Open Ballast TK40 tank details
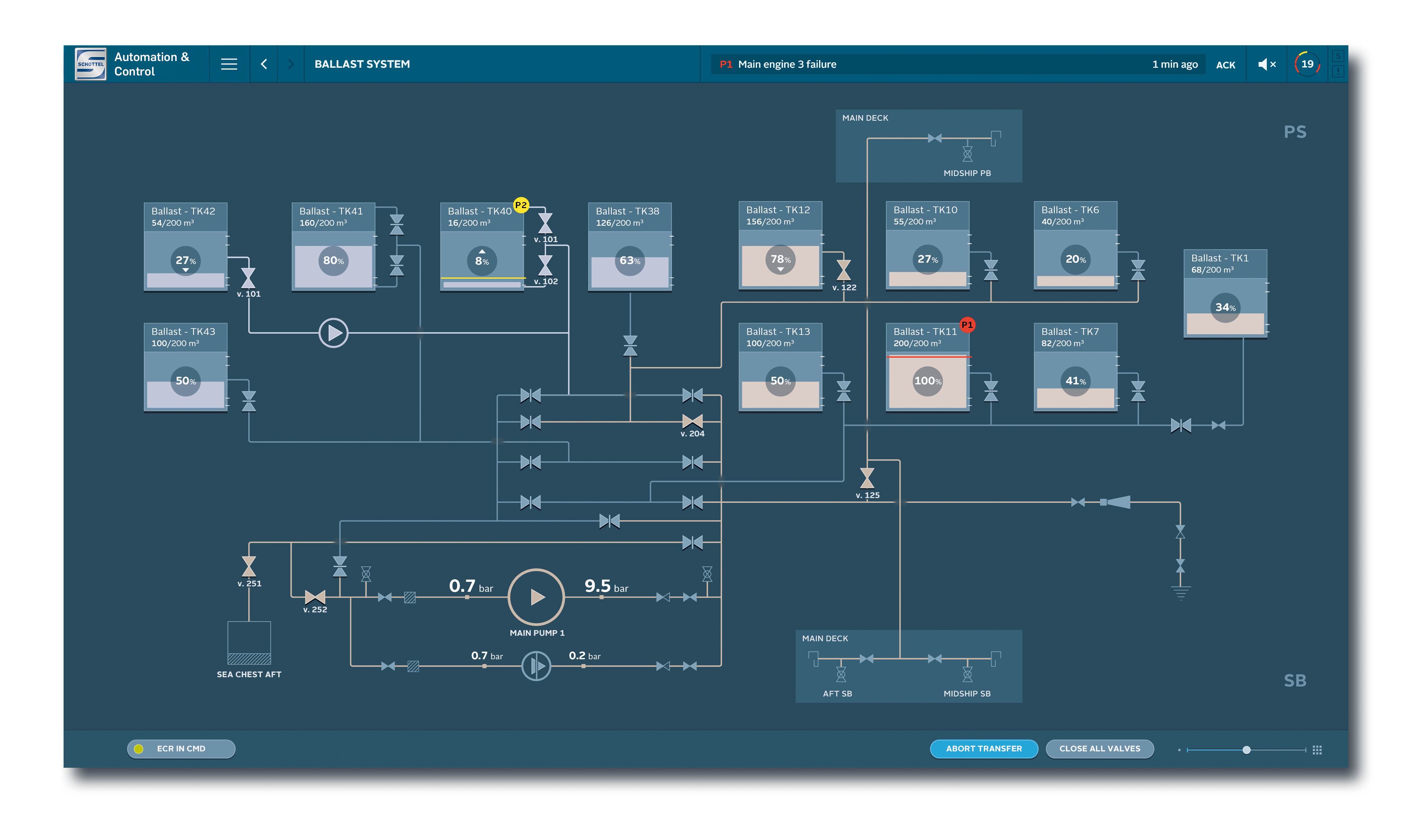Image resolution: width=1420 pixels, height=840 pixels. point(482,247)
